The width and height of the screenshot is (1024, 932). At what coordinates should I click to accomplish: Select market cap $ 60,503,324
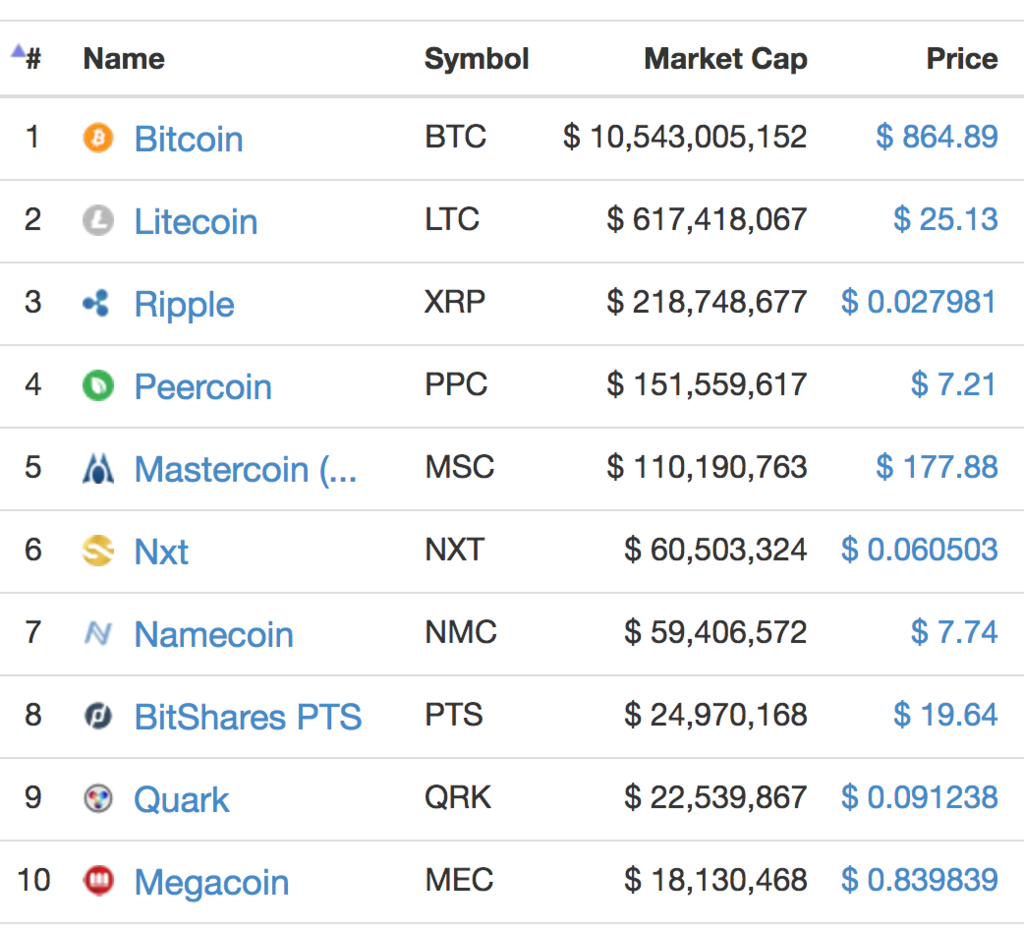(x=716, y=551)
